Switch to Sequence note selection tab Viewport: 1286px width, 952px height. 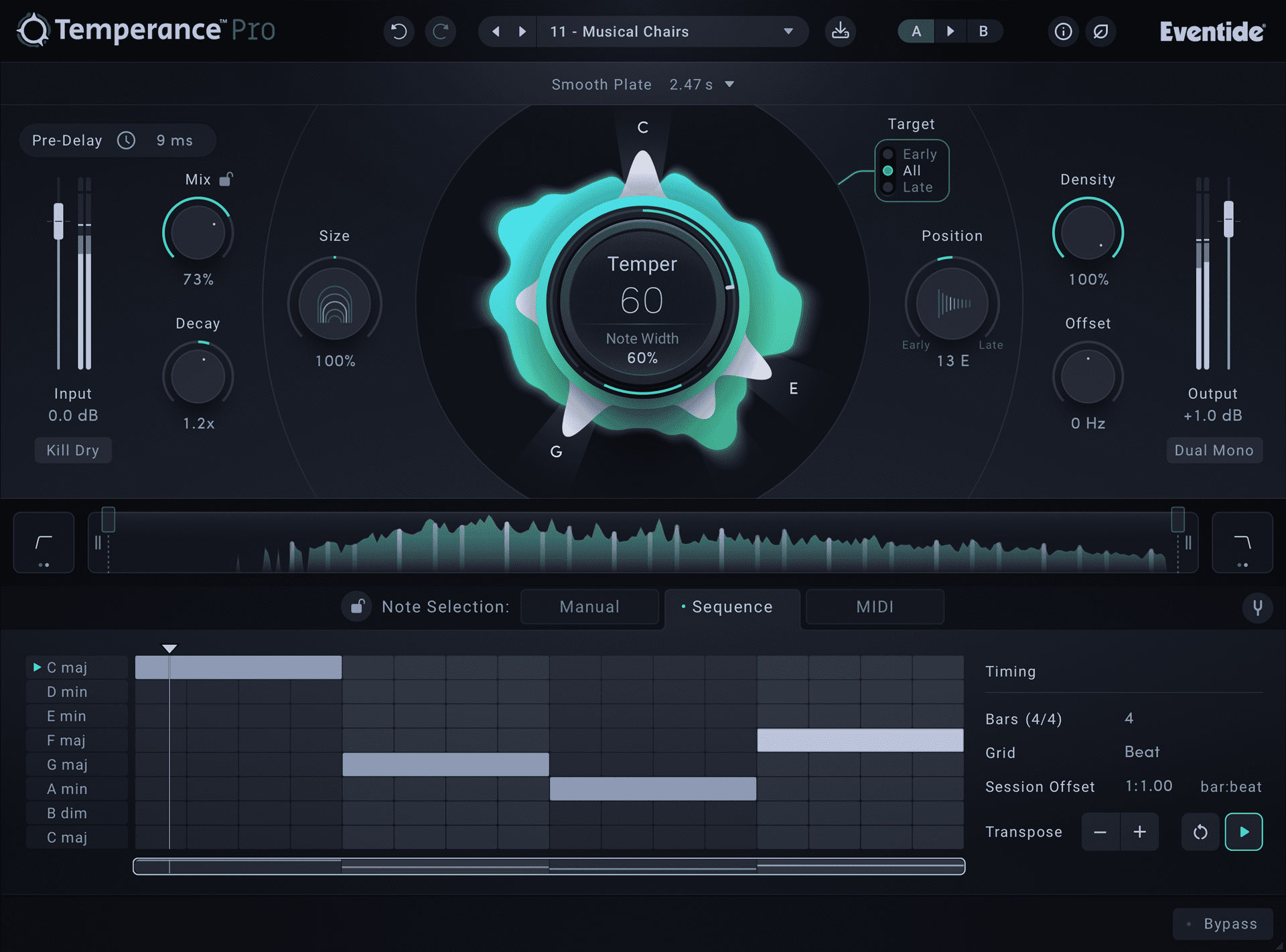732,607
